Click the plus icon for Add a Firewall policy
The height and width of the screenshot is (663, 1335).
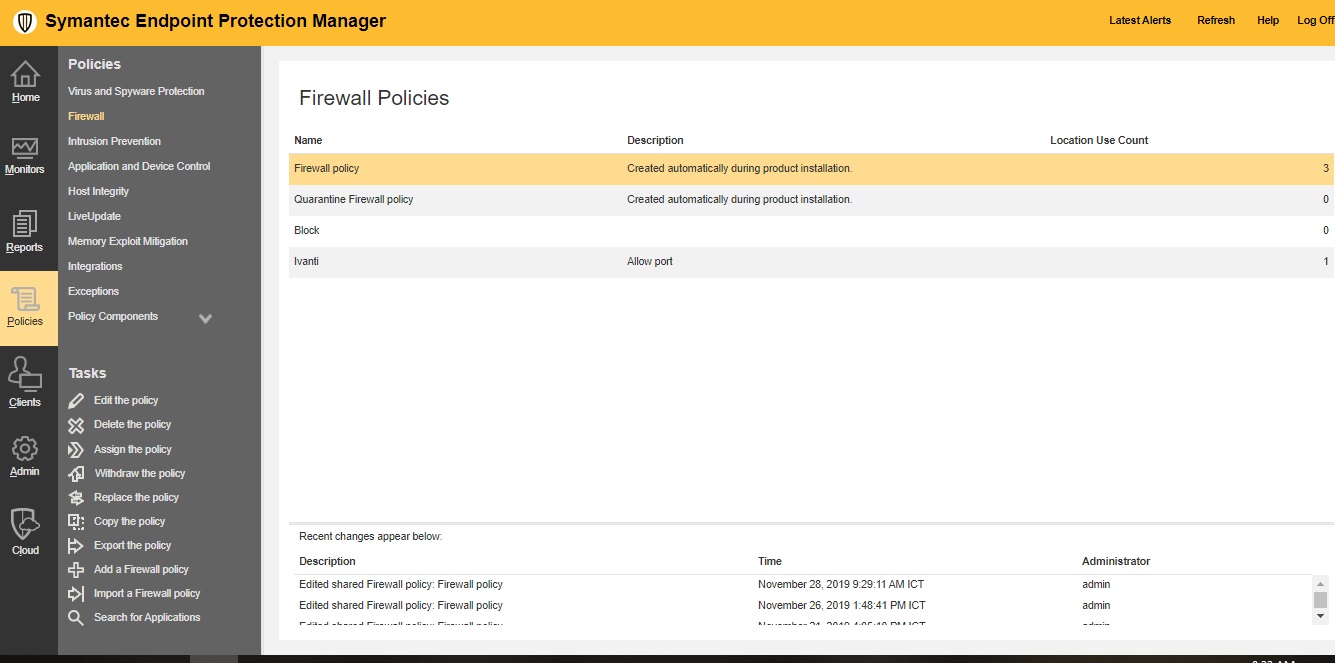click(x=76, y=570)
